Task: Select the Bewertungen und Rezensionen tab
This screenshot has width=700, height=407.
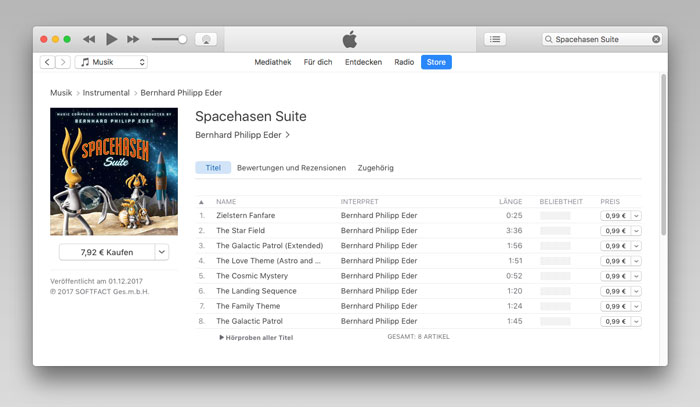Action: pos(291,168)
